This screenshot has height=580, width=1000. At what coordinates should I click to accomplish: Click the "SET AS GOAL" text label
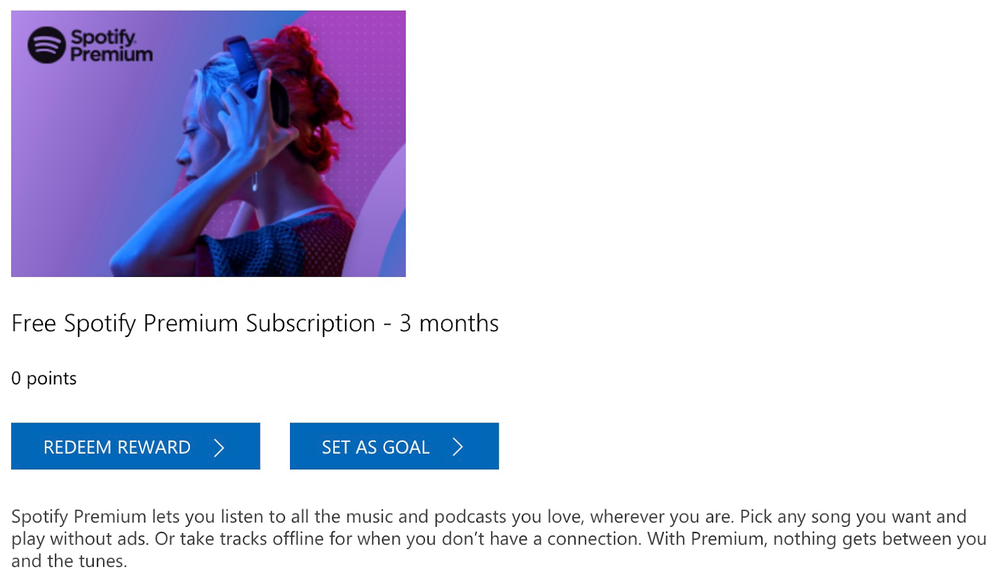375,447
